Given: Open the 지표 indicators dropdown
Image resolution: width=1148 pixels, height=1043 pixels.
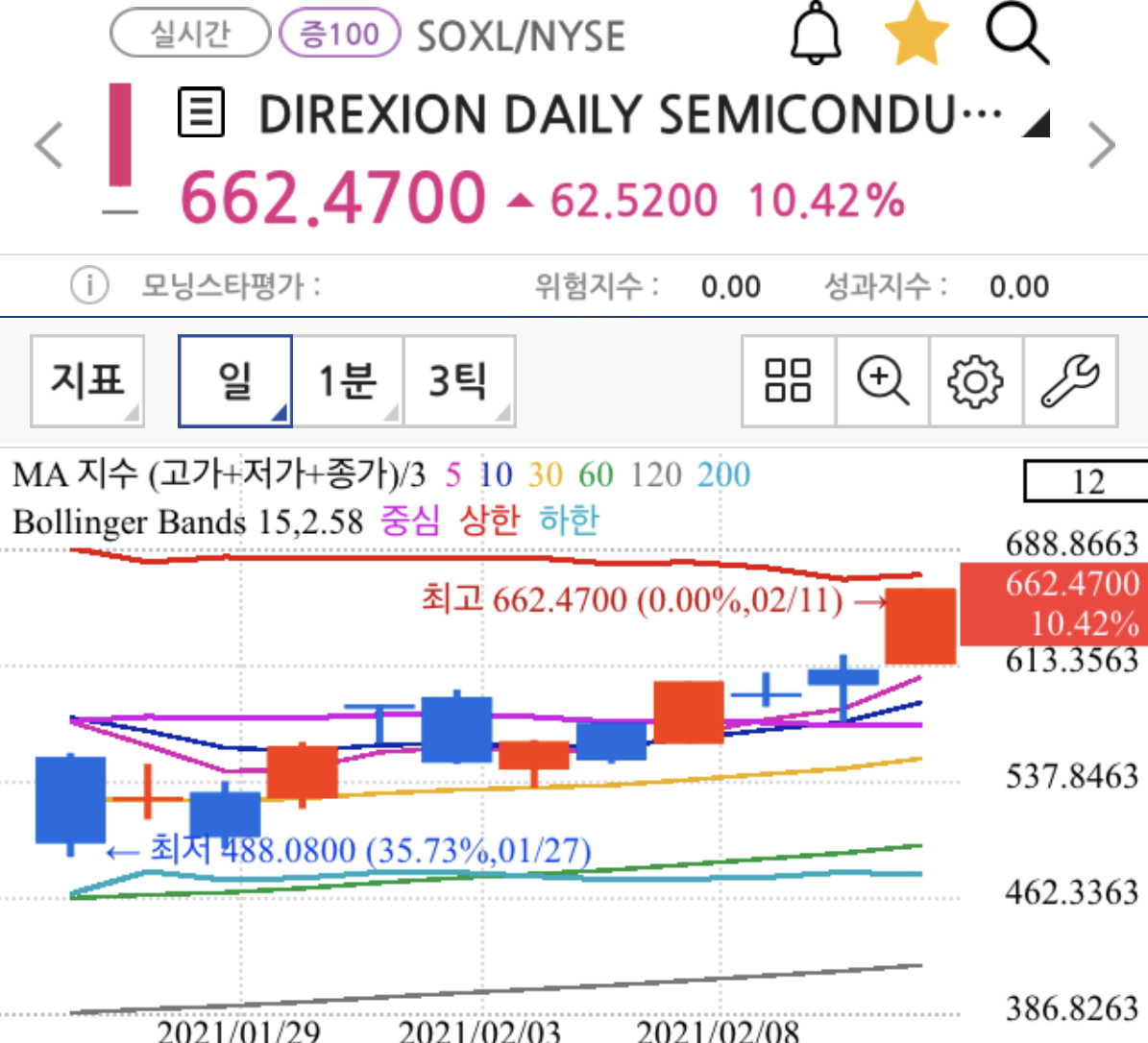Looking at the screenshot, I should (87, 380).
